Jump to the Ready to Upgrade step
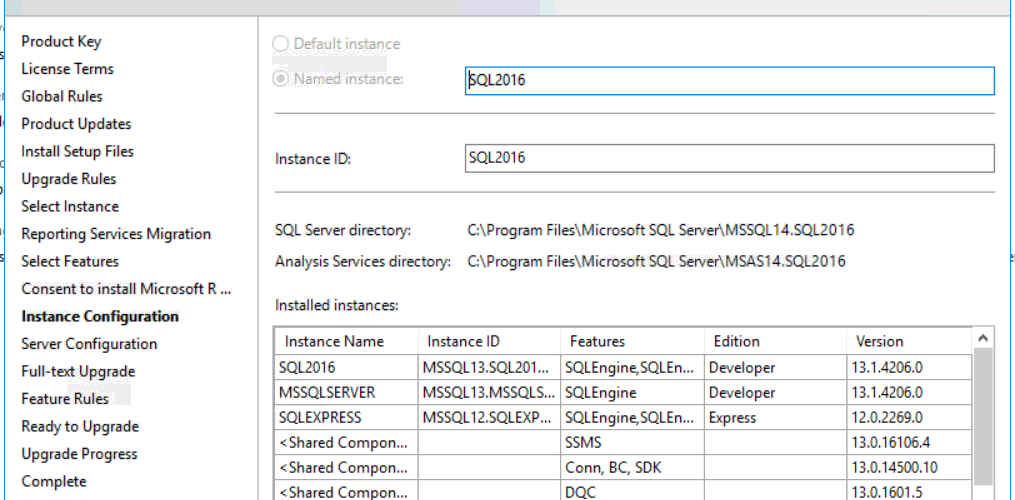Image resolution: width=1015 pixels, height=500 pixels. tap(80, 426)
